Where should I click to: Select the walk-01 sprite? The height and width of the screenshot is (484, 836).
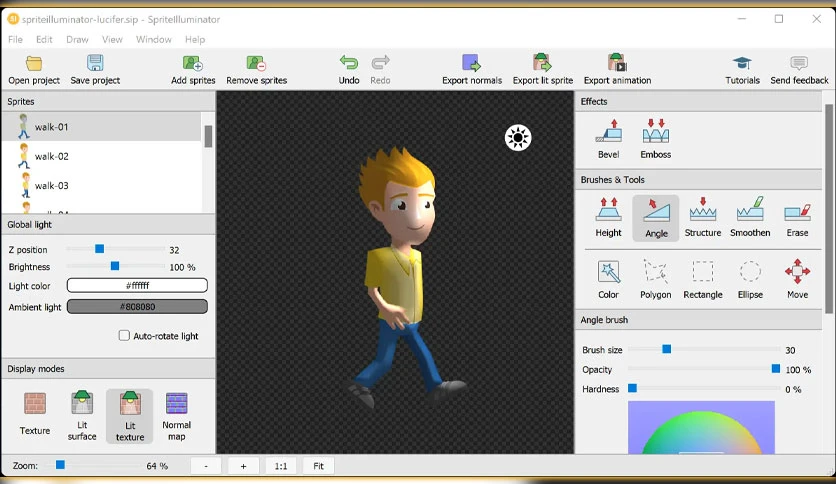[x=101, y=127]
